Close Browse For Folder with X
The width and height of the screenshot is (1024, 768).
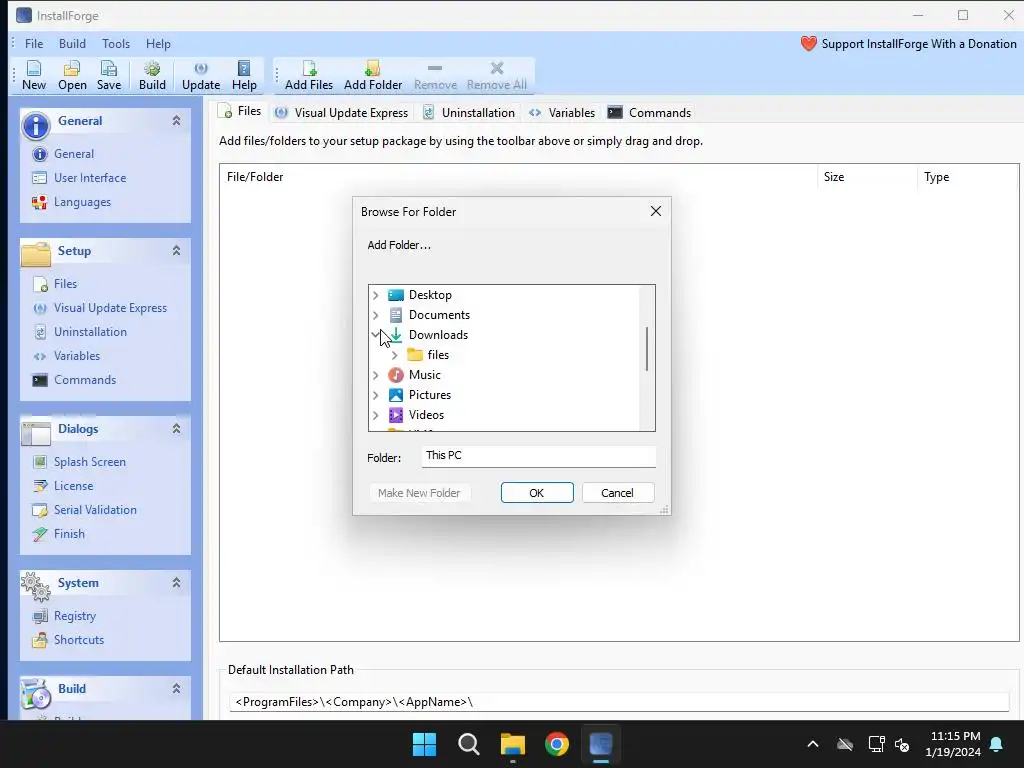click(x=656, y=211)
